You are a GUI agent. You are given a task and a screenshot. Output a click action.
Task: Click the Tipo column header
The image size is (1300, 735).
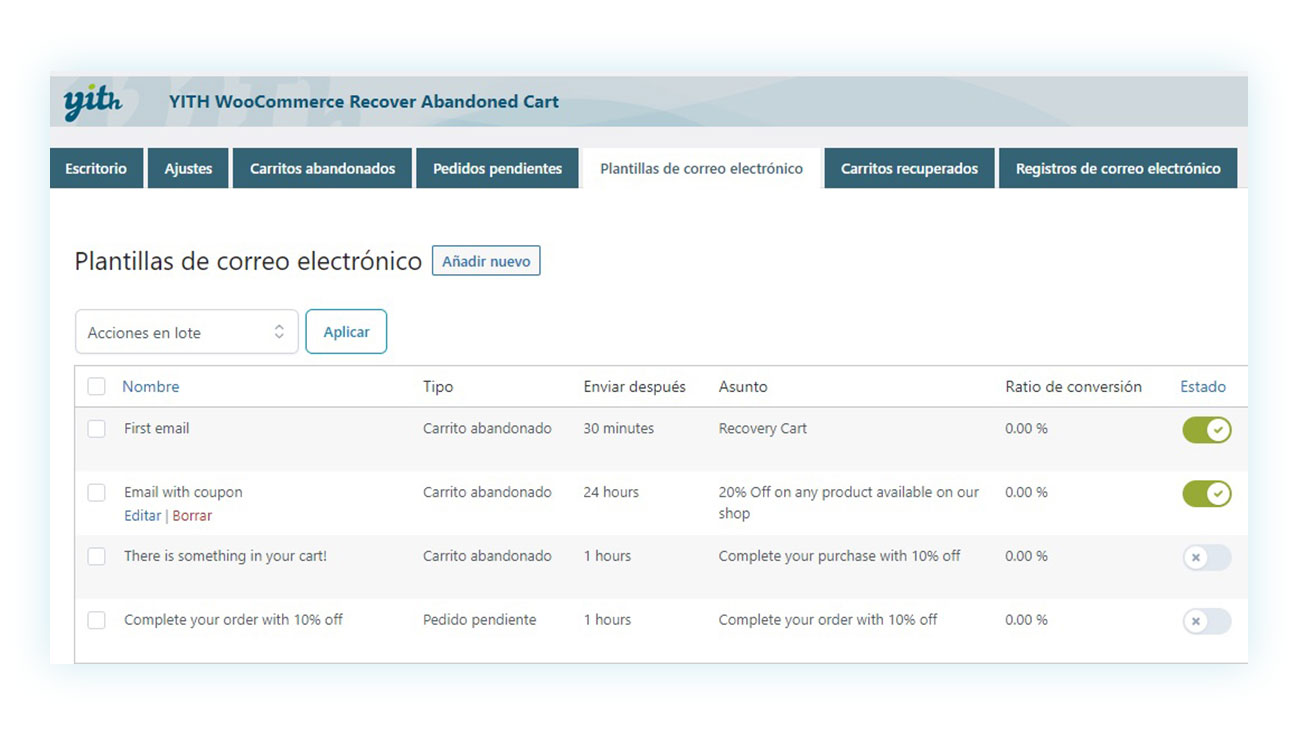point(438,386)
